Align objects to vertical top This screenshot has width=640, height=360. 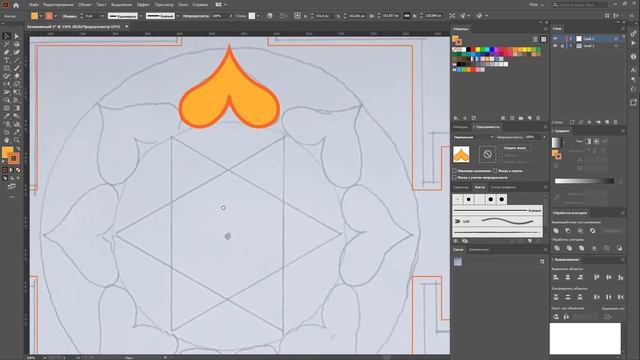click(x=597, y=277)
